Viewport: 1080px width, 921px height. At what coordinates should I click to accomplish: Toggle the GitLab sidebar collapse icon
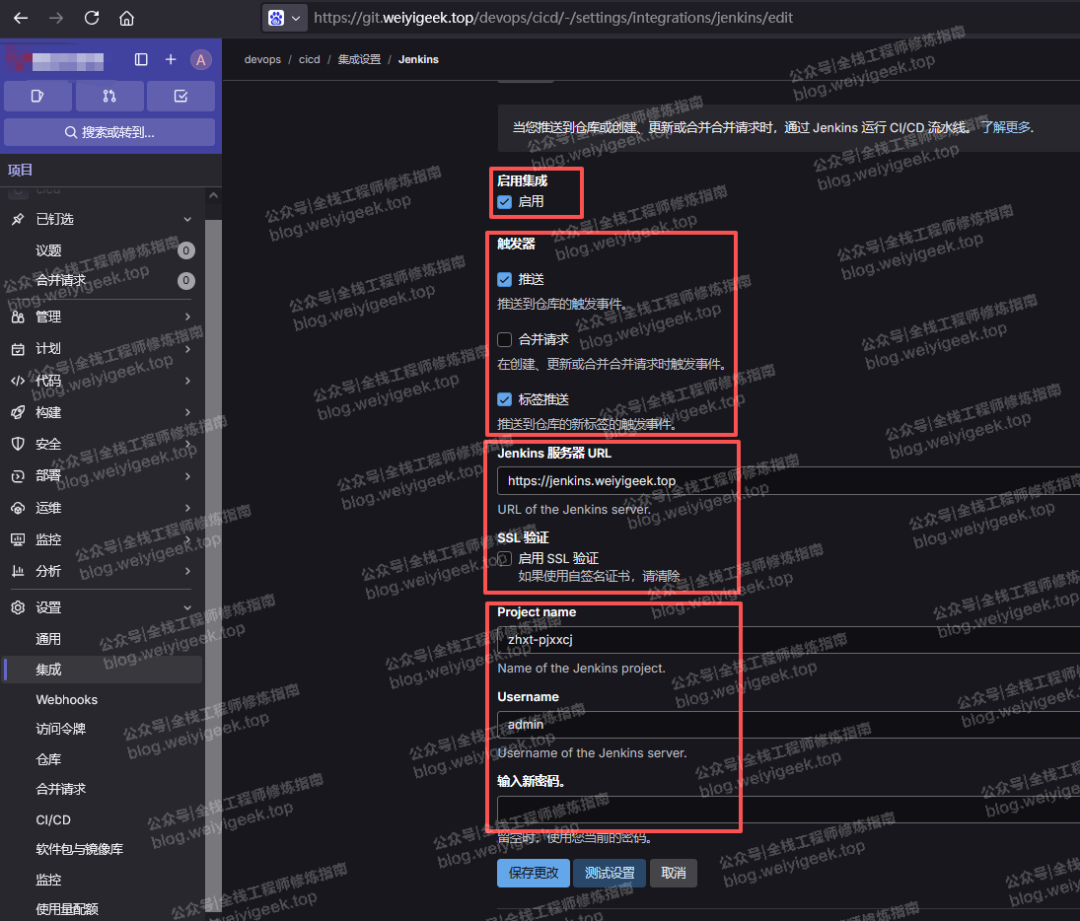[x=141, y=59]
